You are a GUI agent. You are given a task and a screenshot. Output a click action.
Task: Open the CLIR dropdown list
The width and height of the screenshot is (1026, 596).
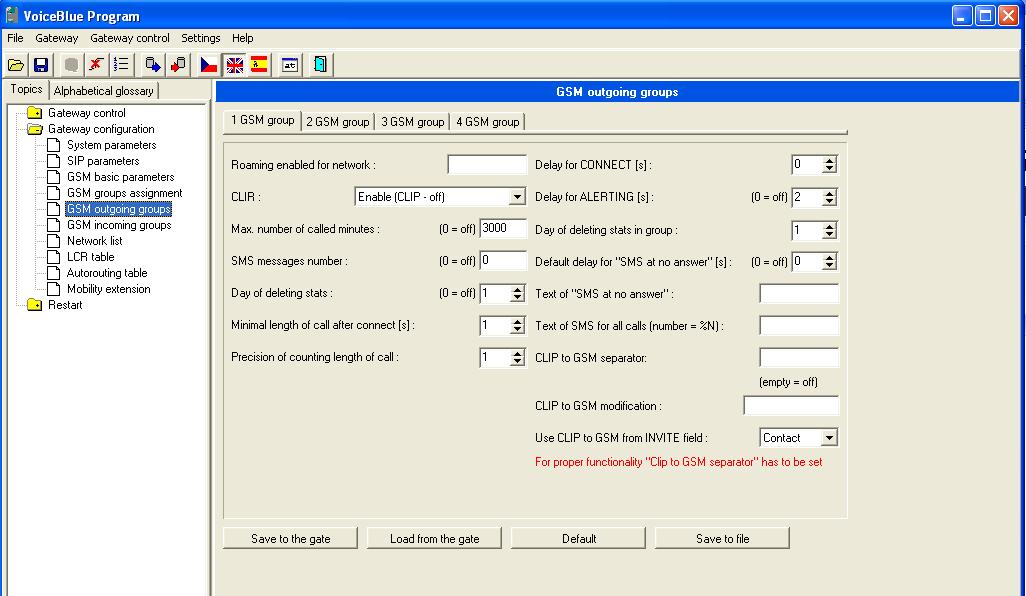(x=517, y=197)
